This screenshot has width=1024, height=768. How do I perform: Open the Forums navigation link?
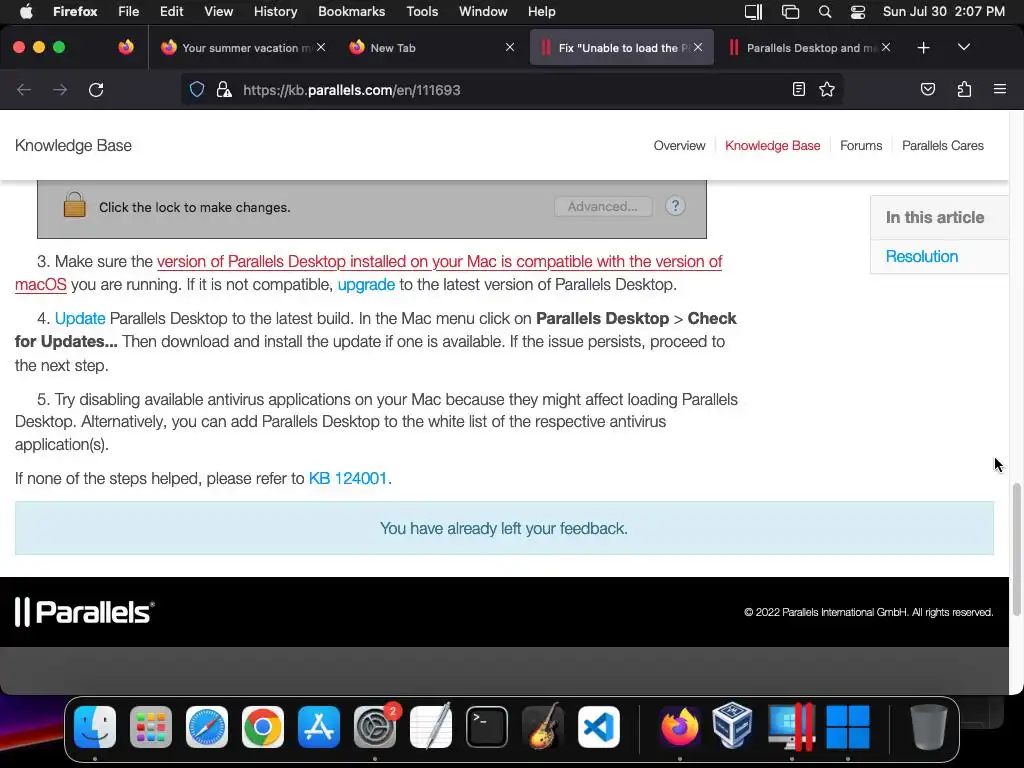pyautogui.click(x=861, y=146)
